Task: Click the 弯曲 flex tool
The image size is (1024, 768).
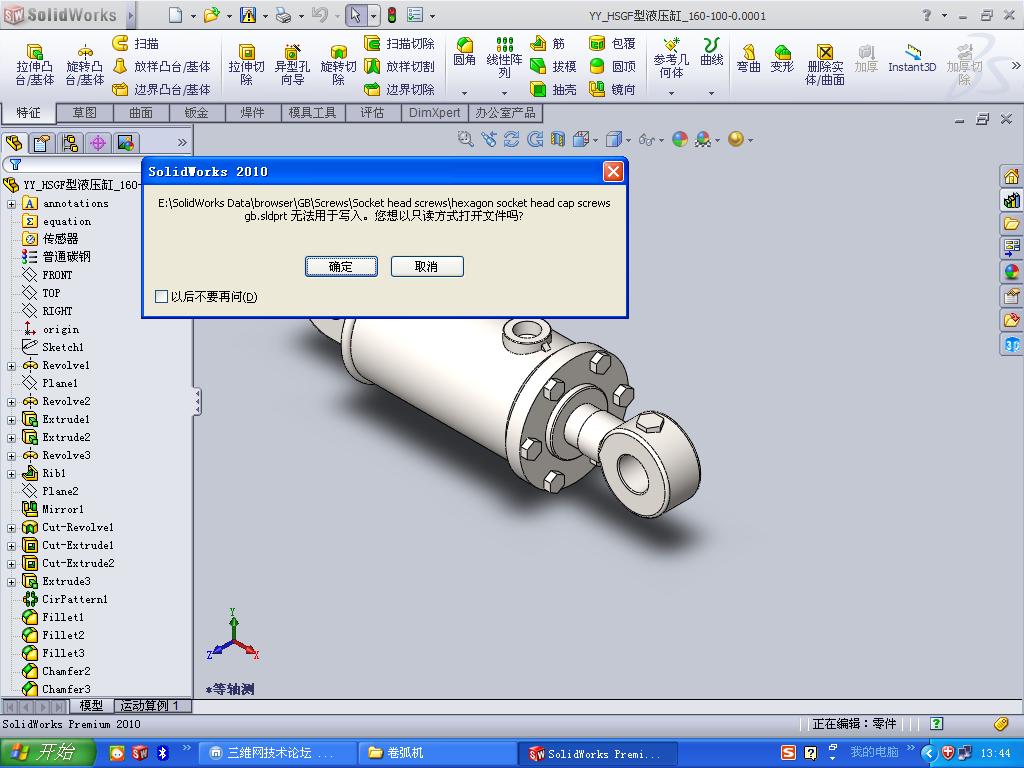Action: point(748,57)
